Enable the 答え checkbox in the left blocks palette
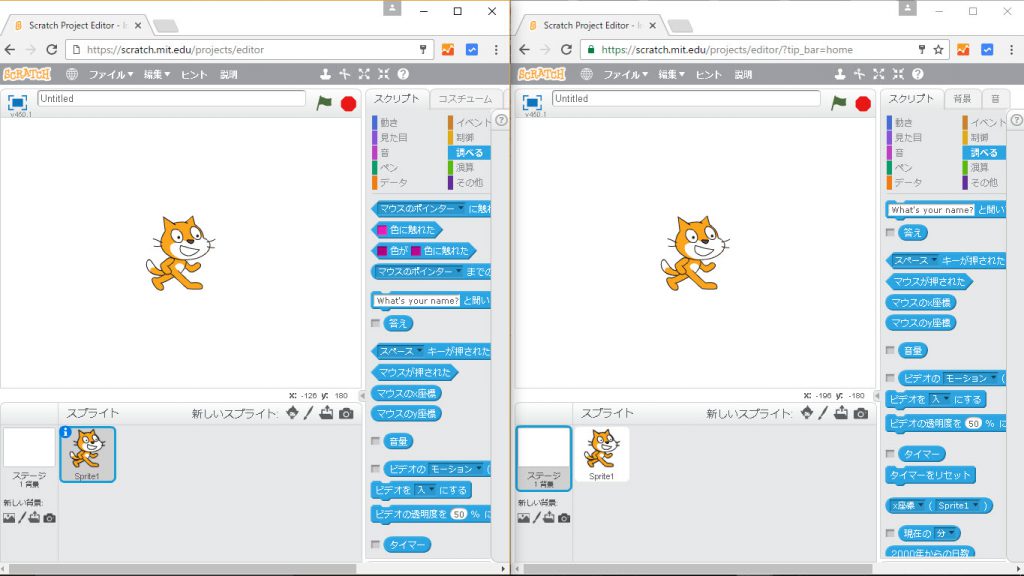1024x576 pixels. [376, 323]
